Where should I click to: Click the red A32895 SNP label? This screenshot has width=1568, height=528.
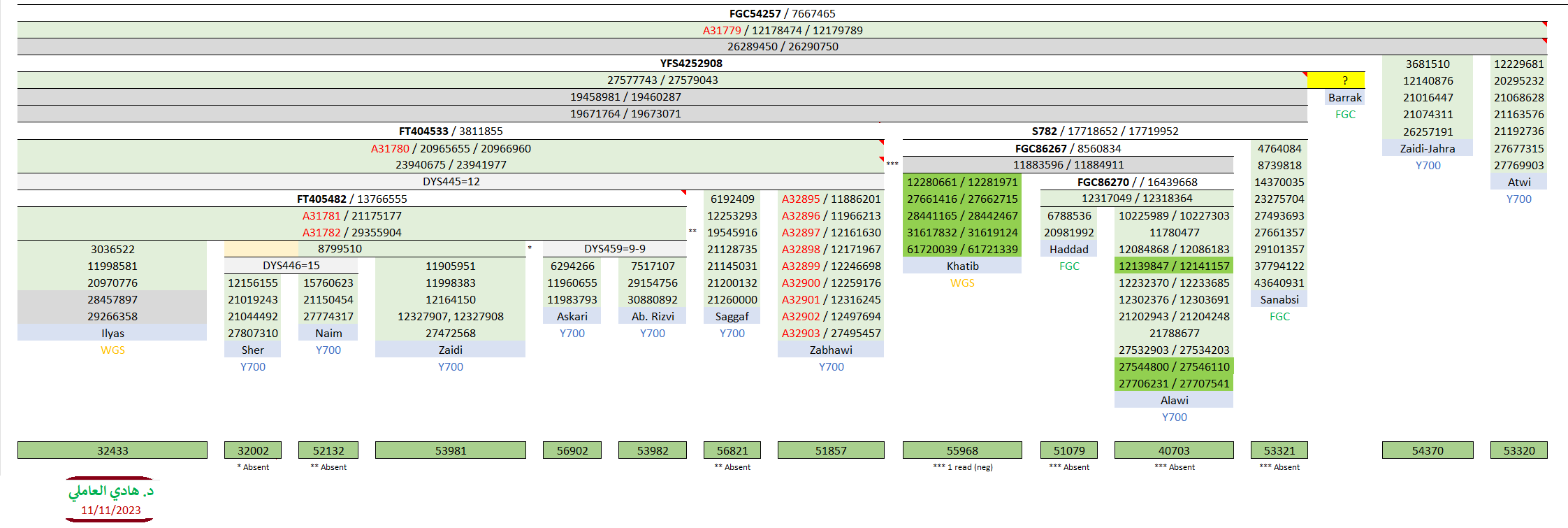pyautogui.click(x=800, y=199)
